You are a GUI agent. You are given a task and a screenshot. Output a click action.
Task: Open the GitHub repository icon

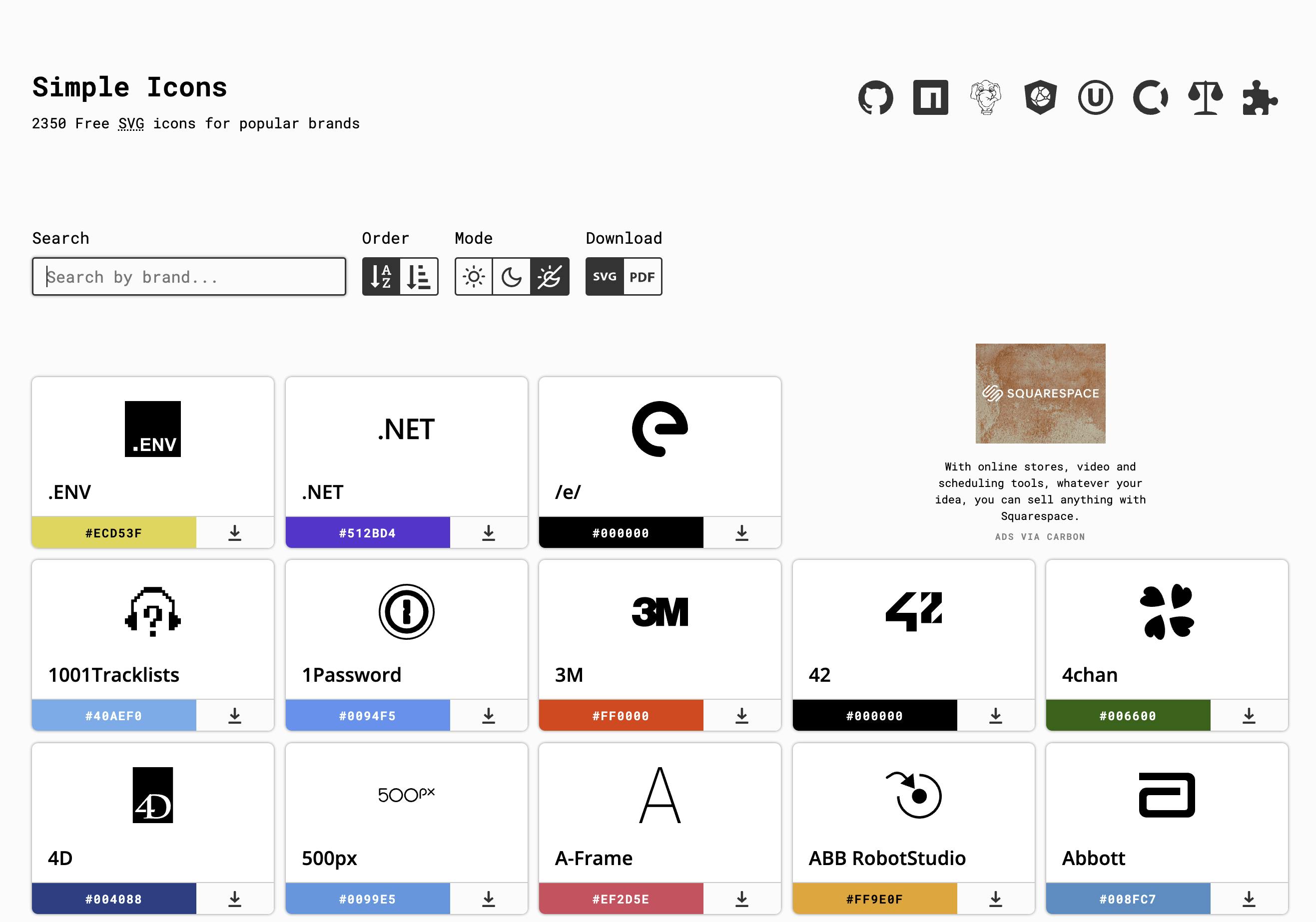pos(875,97)
